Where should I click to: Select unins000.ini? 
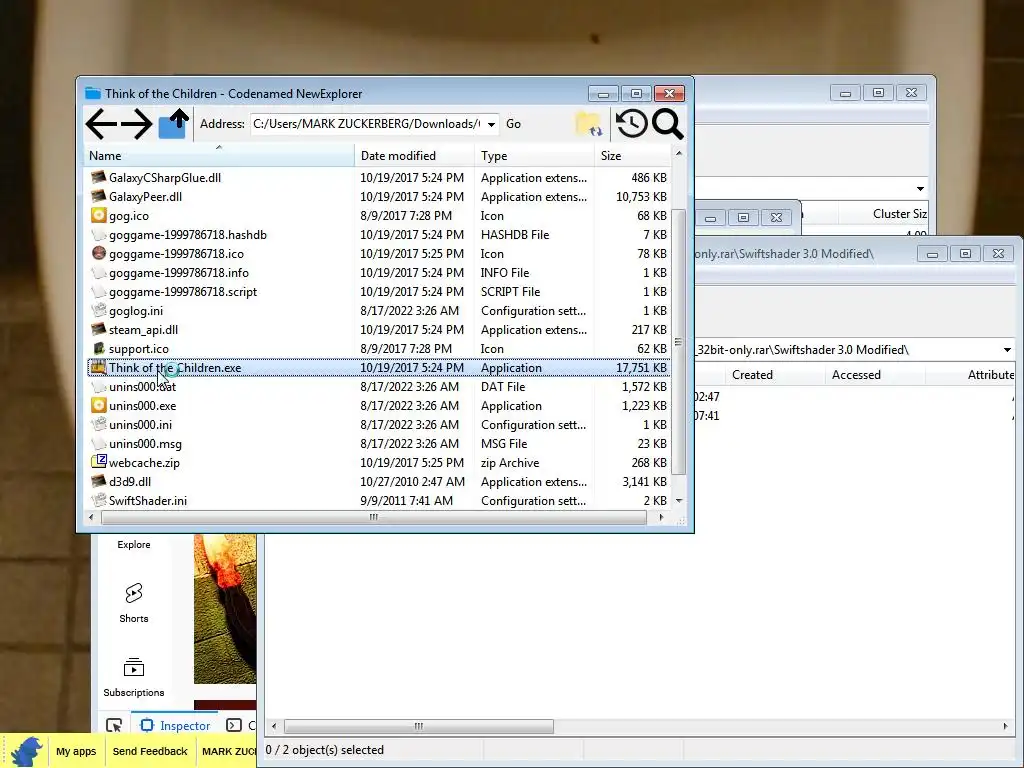coord(140,424)
